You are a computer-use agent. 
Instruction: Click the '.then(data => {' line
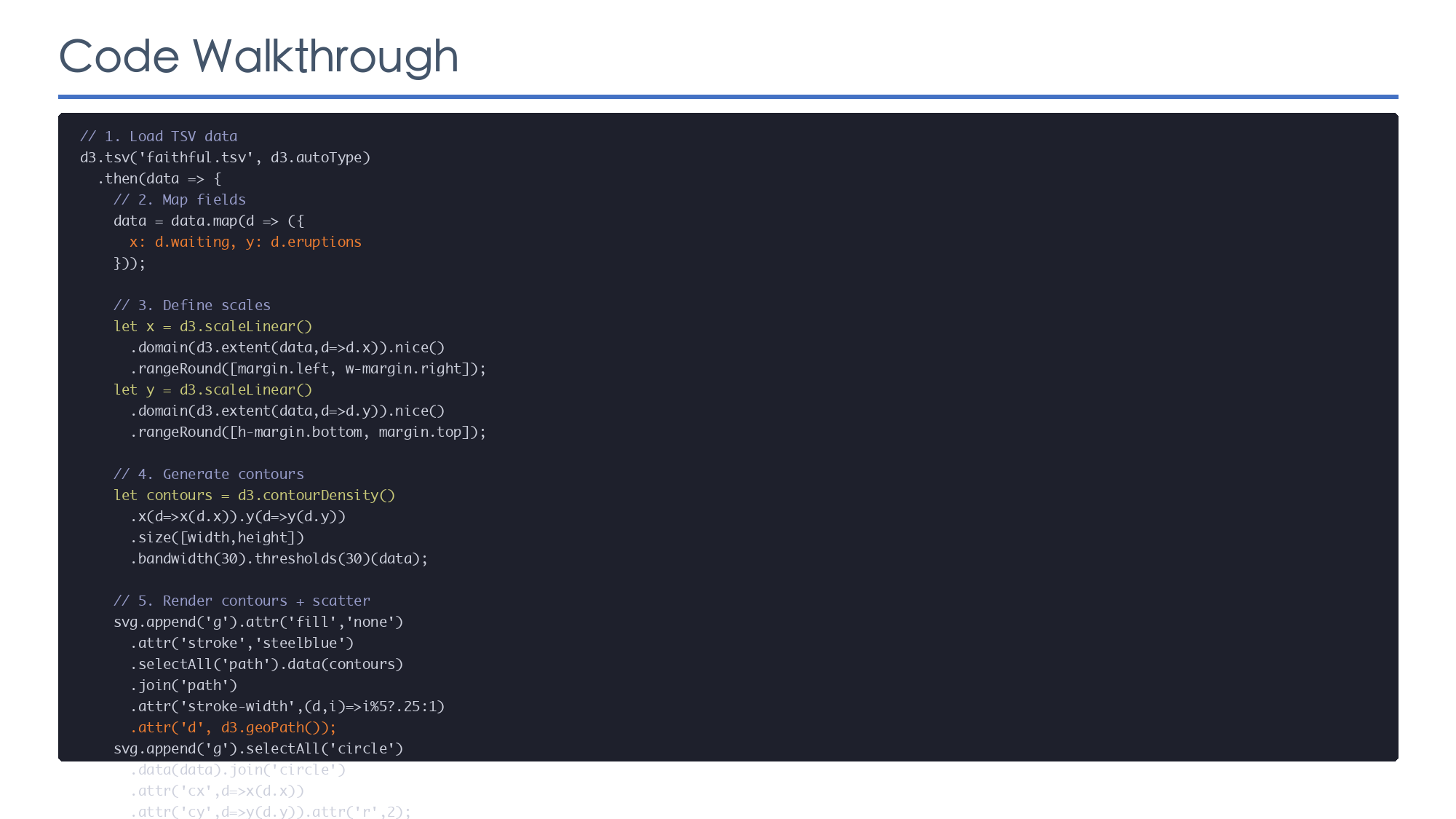coord(159,178)
